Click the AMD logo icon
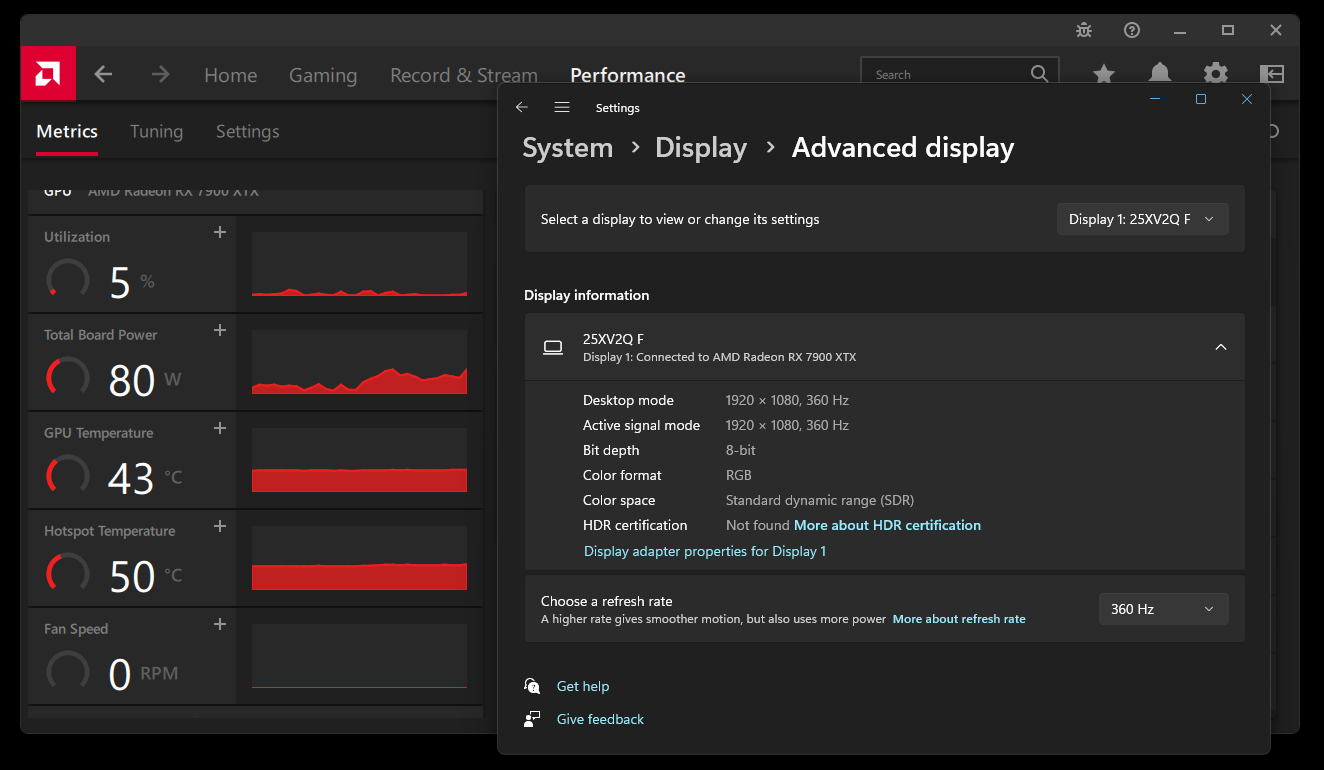This screenshot has width=1324, height=770. 48,74
